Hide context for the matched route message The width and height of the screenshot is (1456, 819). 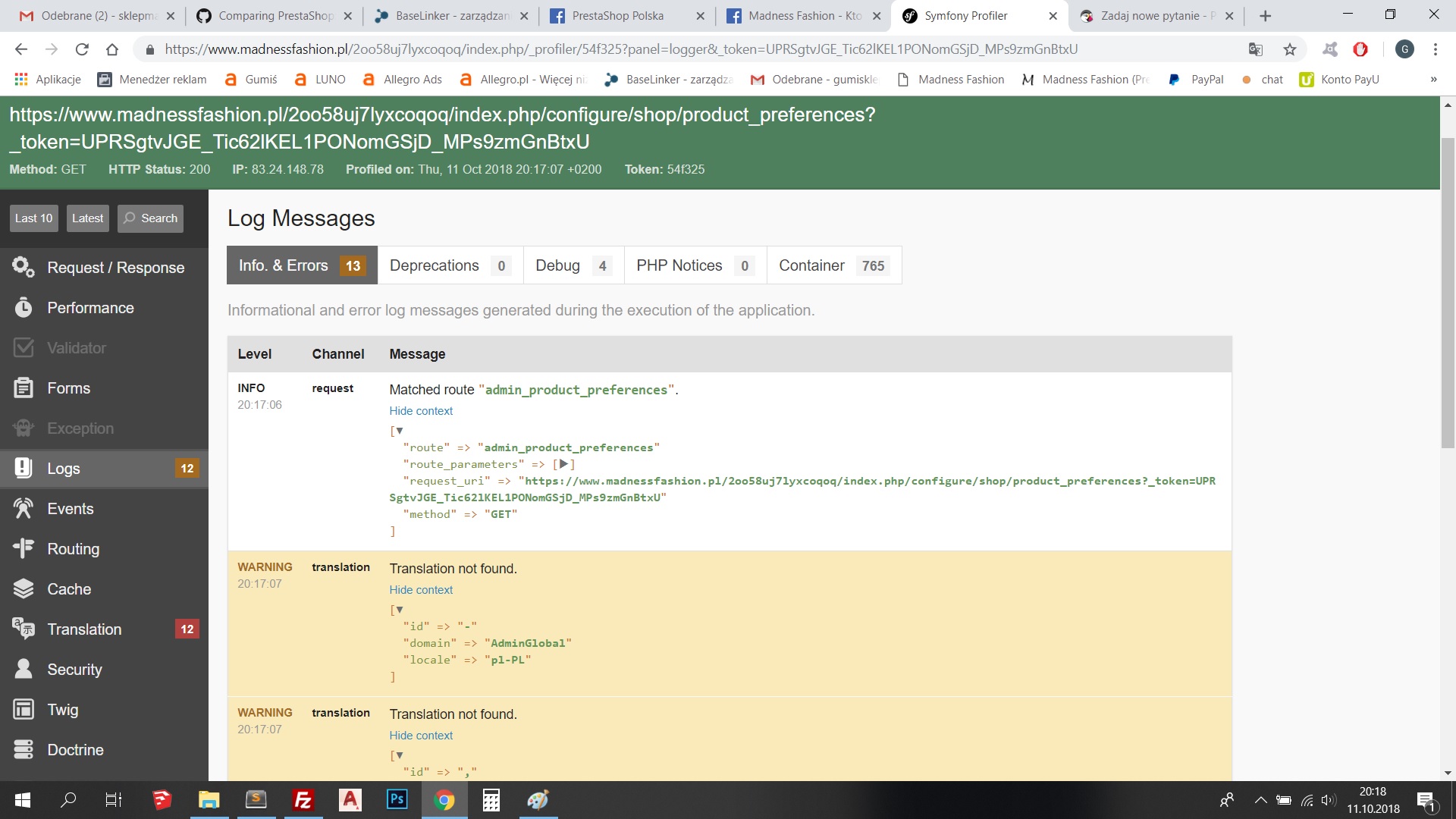point(421,411)
